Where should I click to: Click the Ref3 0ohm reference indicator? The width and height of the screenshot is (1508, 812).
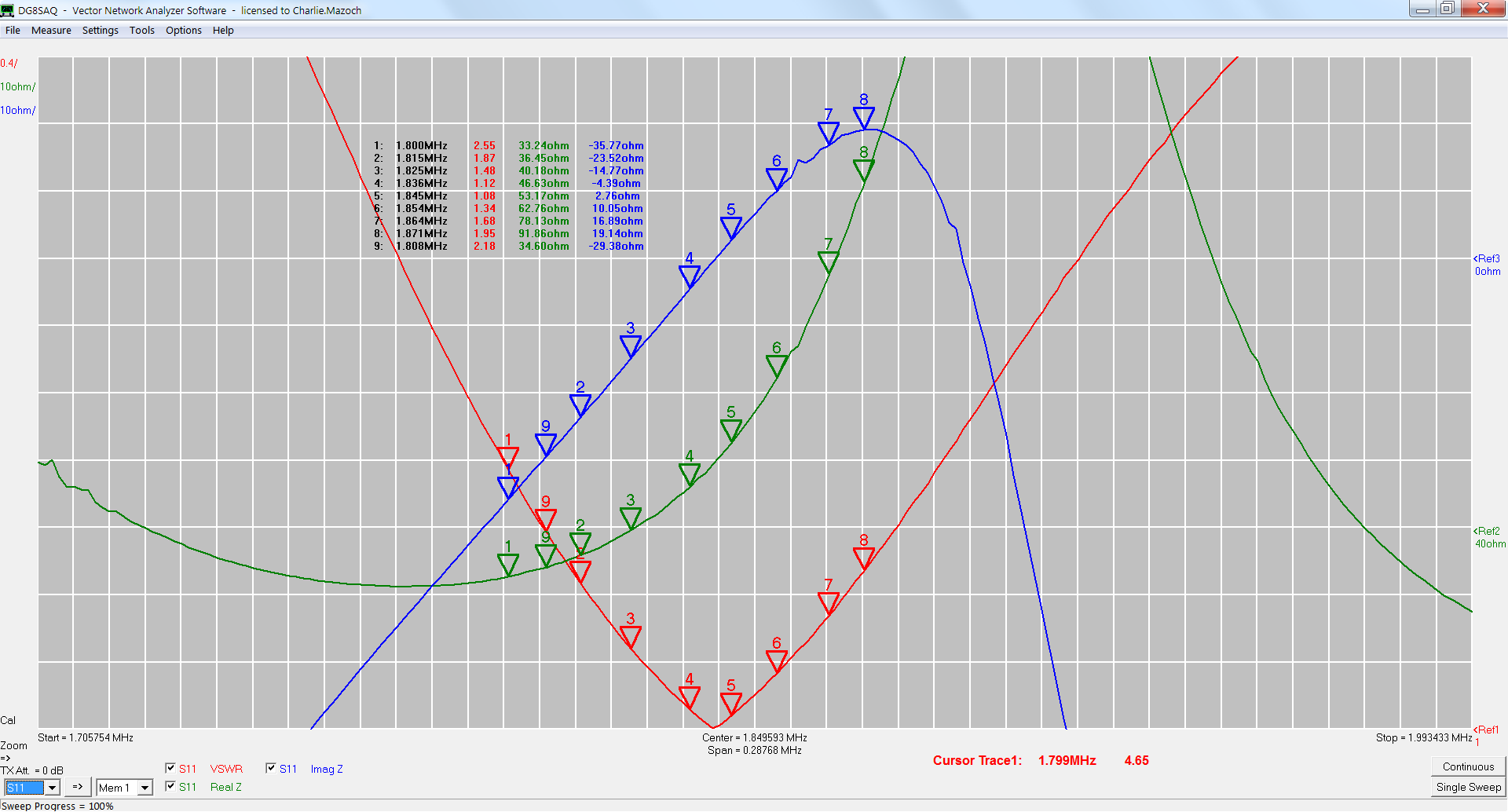(1486, 265)
